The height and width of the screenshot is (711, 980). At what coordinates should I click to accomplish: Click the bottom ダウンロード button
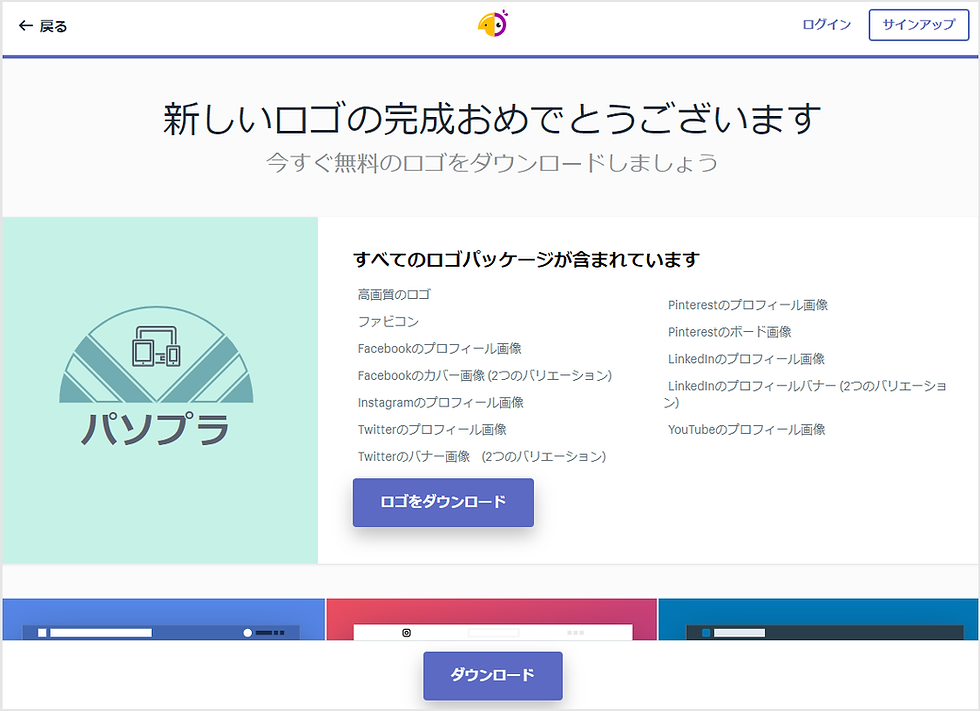point(492,675)
